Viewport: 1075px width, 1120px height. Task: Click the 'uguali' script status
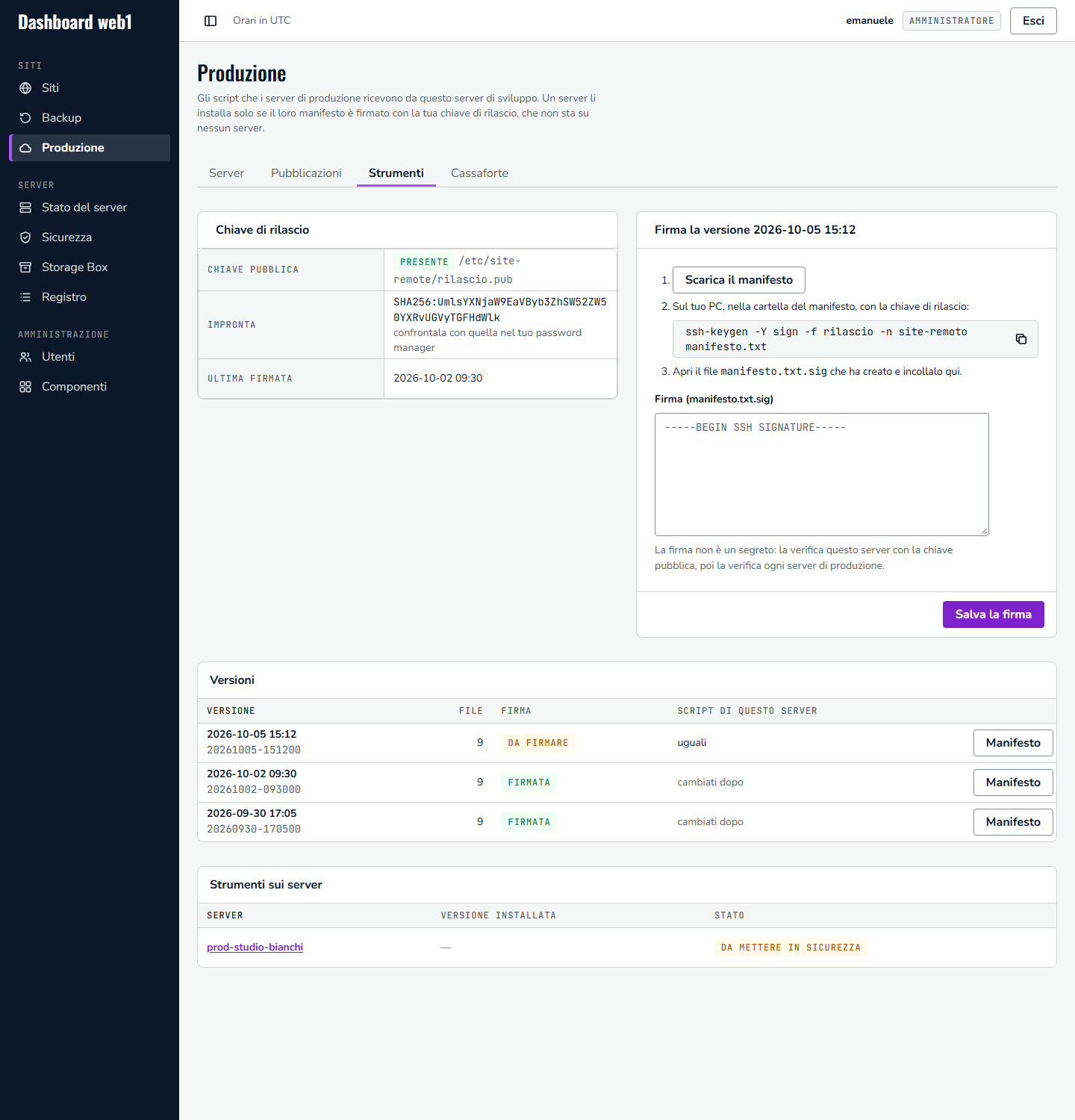[692, 743]
